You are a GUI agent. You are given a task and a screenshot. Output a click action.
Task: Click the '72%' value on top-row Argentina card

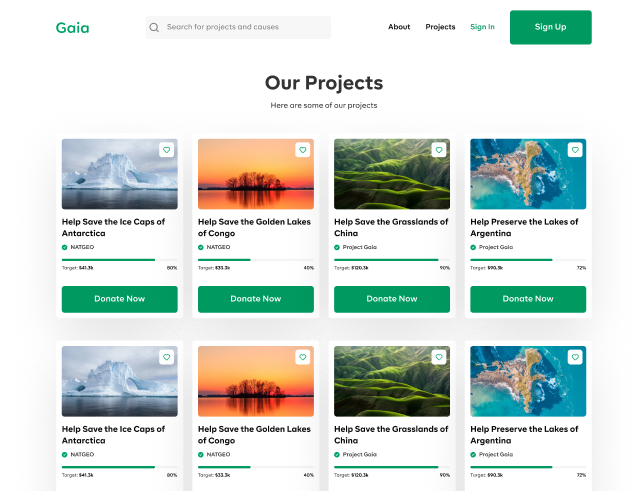click(x=582, y=268)
